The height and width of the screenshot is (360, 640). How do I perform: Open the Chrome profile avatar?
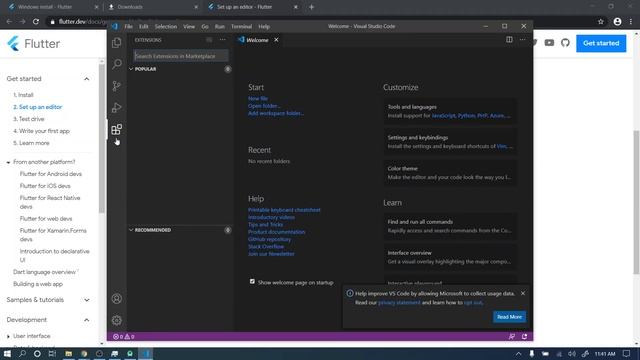point(617,22)
